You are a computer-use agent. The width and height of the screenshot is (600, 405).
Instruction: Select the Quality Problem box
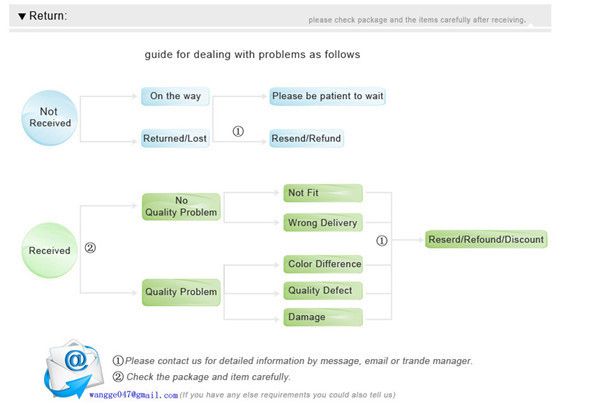[x=181, y=292]
